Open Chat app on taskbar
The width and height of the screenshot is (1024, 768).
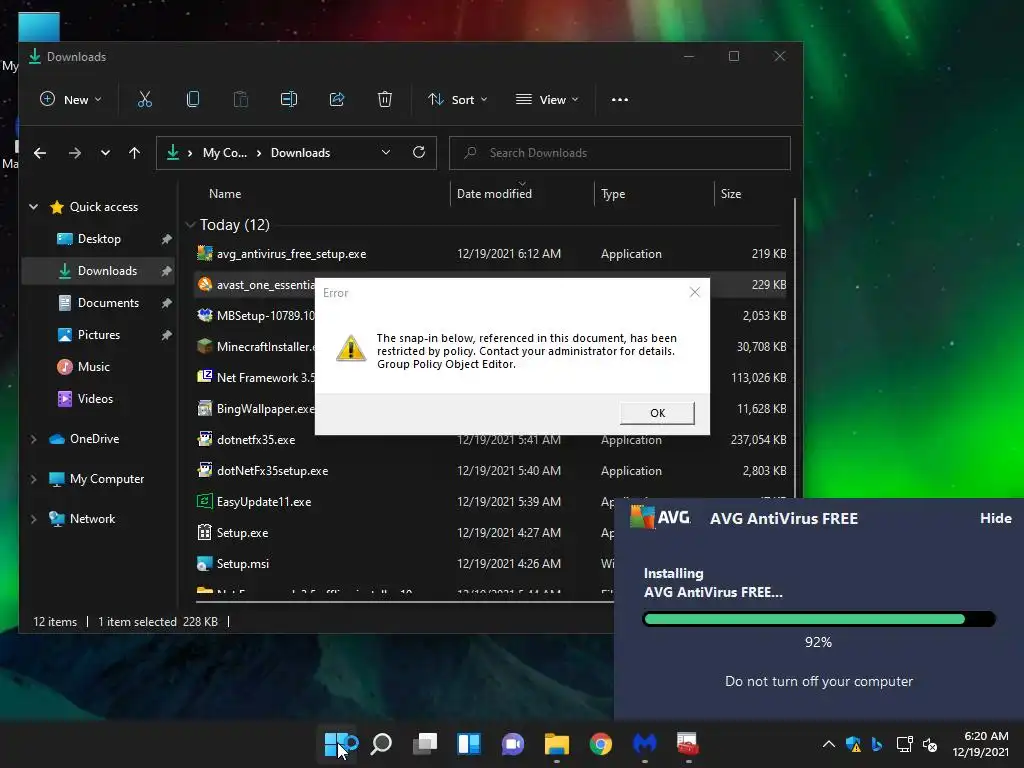[513, 744]
